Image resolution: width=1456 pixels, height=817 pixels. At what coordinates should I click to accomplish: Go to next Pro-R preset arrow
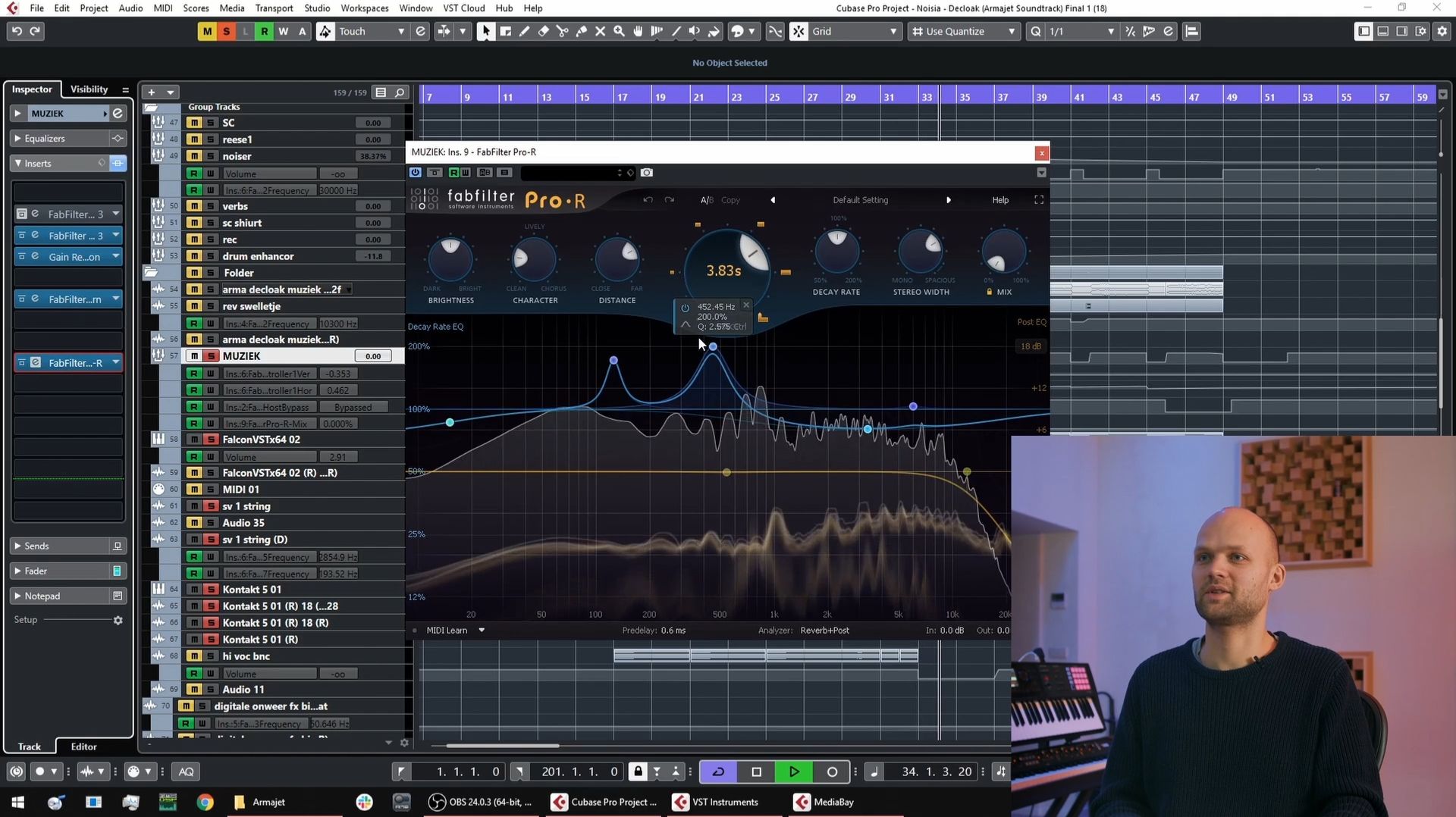coord(948,200)
